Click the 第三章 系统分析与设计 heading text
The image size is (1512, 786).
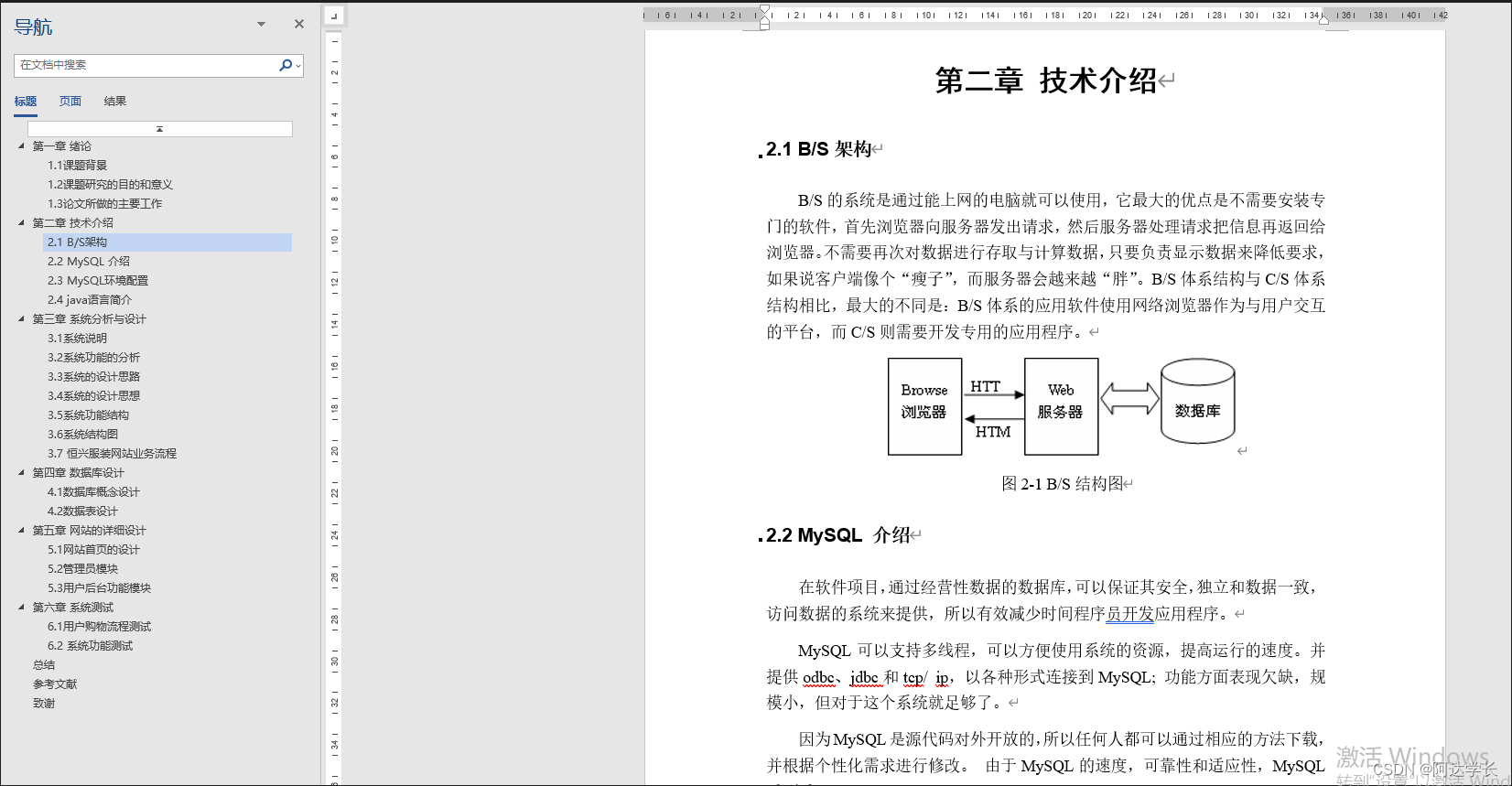click(90, 319)
